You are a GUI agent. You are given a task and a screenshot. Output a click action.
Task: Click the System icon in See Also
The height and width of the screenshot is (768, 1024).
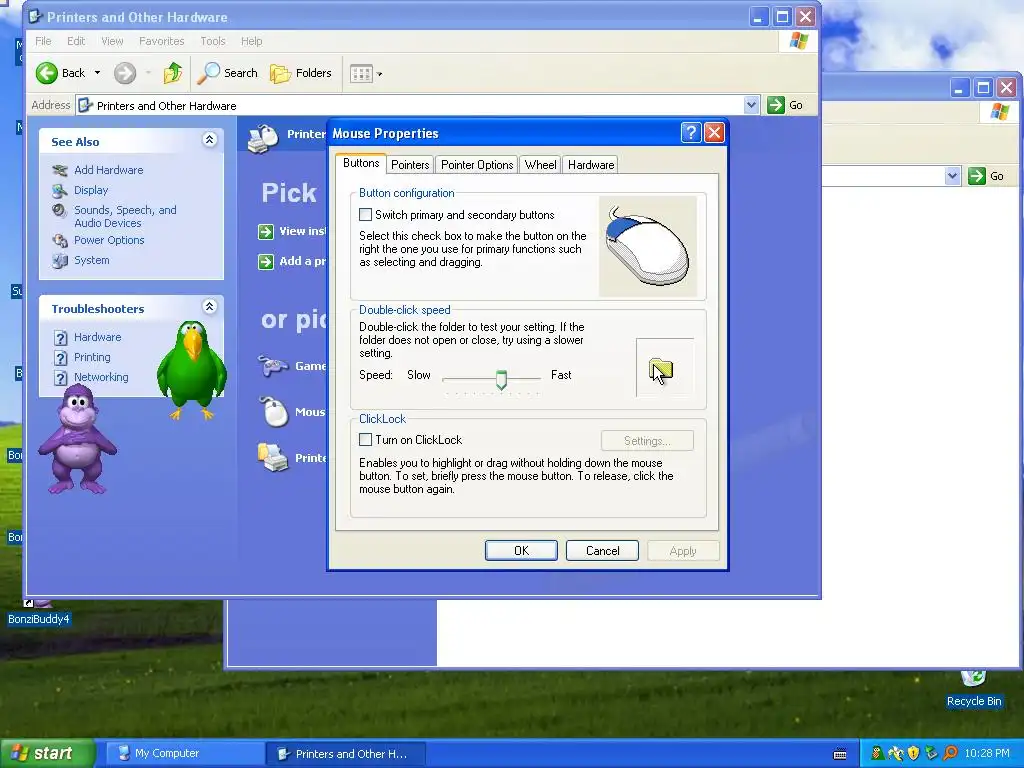click(60, 261)
